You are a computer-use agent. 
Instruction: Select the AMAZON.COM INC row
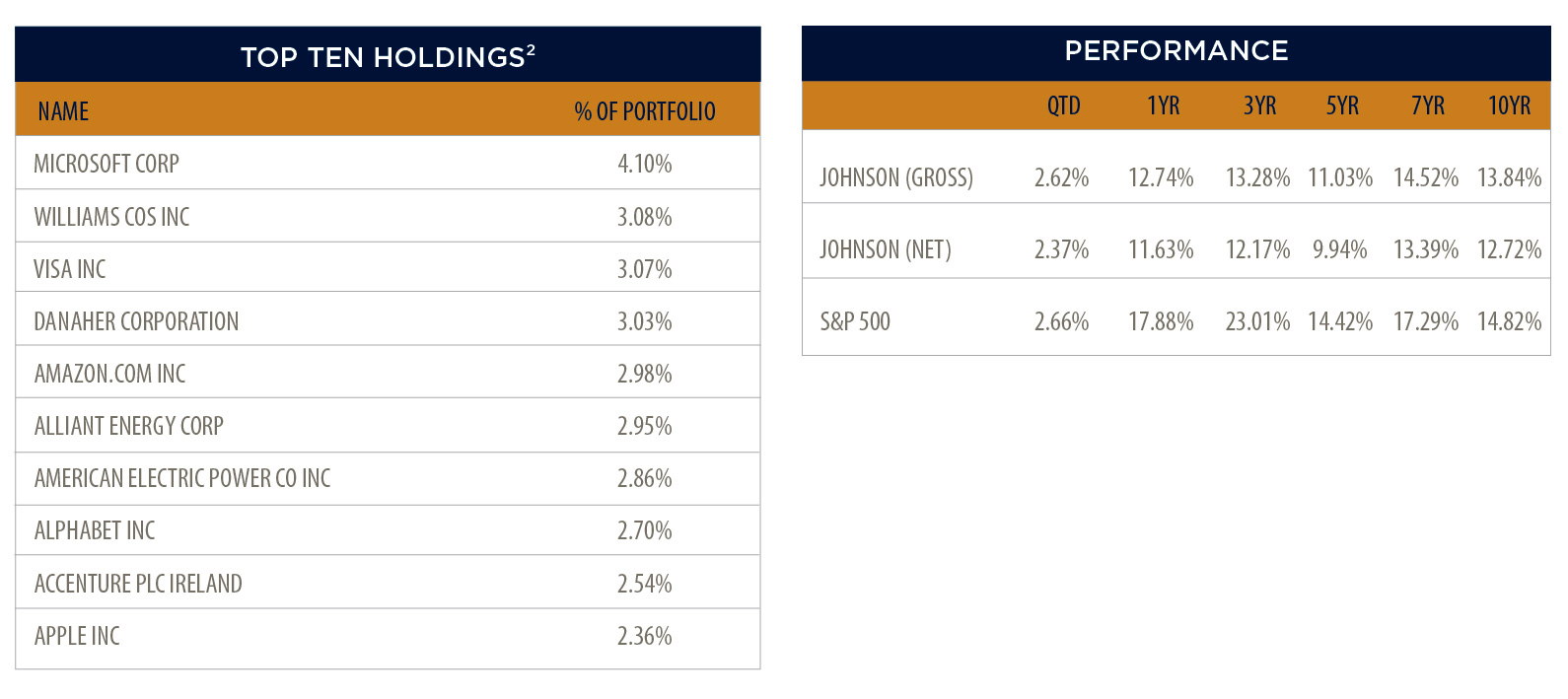388,373
